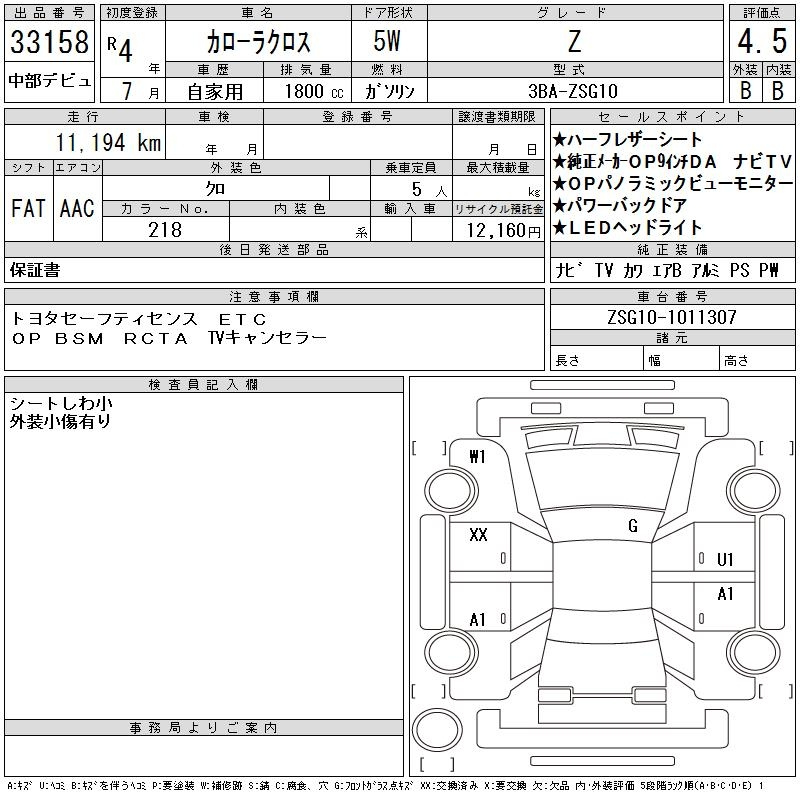800x800 pixels.
Task: Click lot number 33158
Action: click(49, 42)
